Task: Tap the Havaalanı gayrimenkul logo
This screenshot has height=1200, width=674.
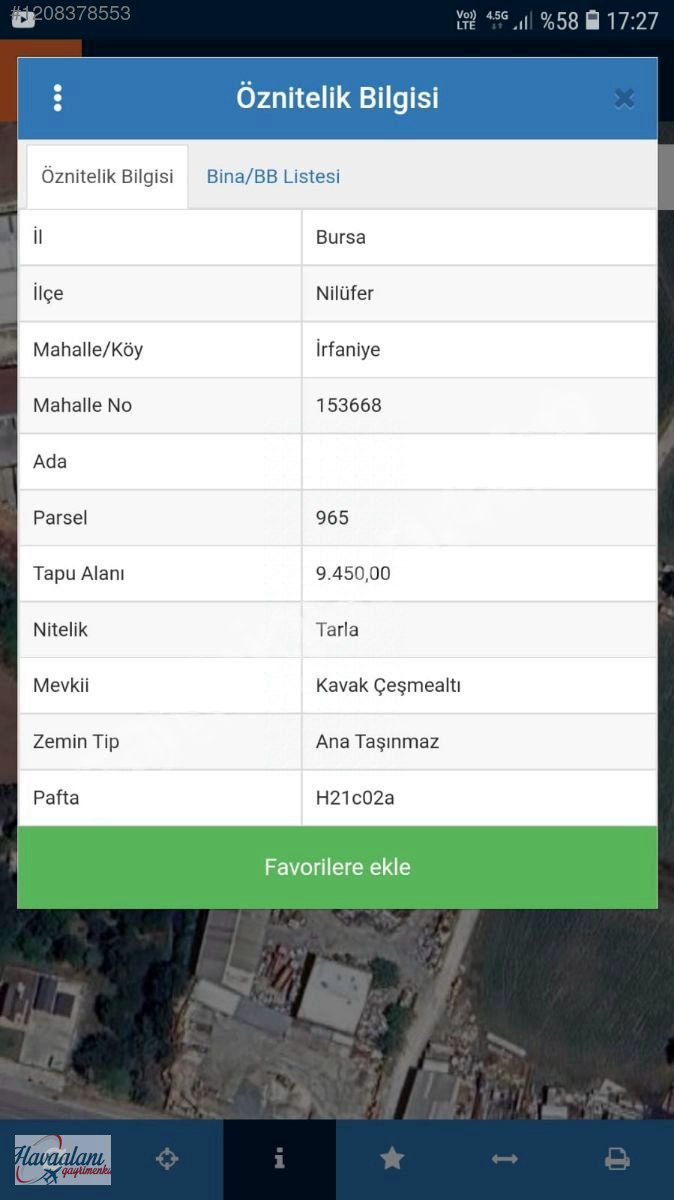Action: click(x=62, y=1160)
